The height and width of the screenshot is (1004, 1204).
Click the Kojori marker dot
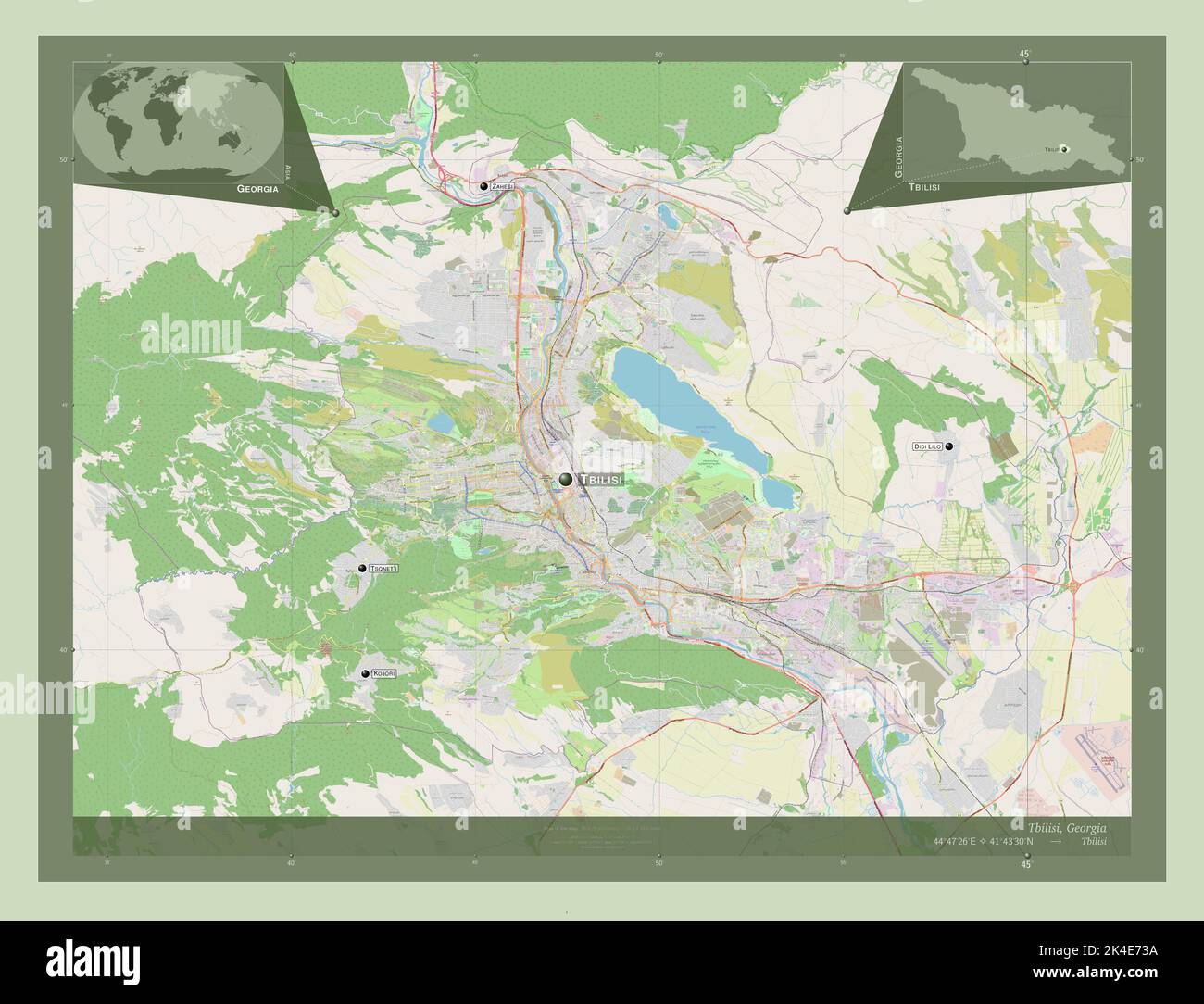point(365,673)
